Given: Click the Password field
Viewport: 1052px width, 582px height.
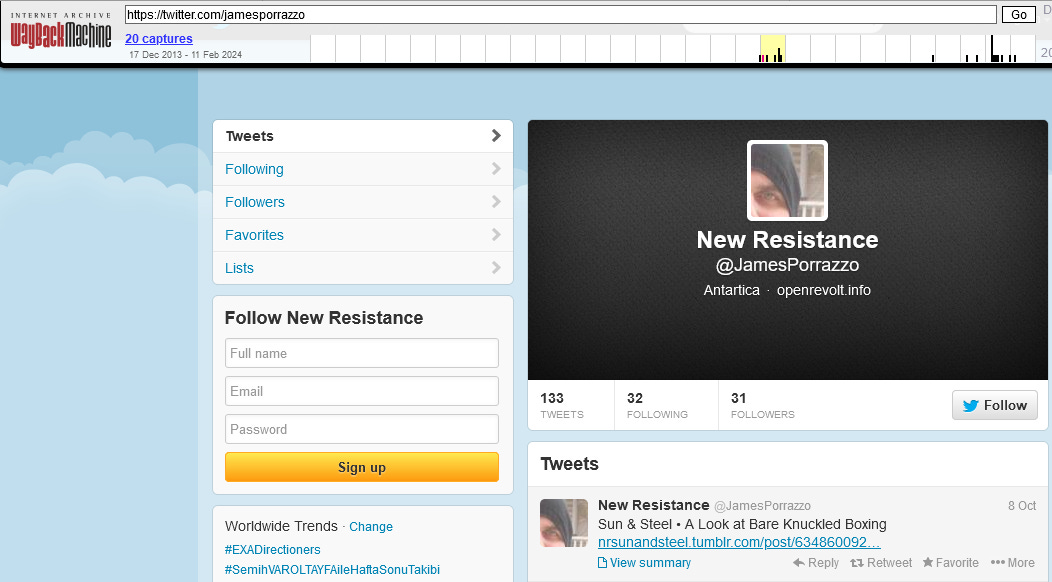Looking at the screenshot, I should 362,429.
